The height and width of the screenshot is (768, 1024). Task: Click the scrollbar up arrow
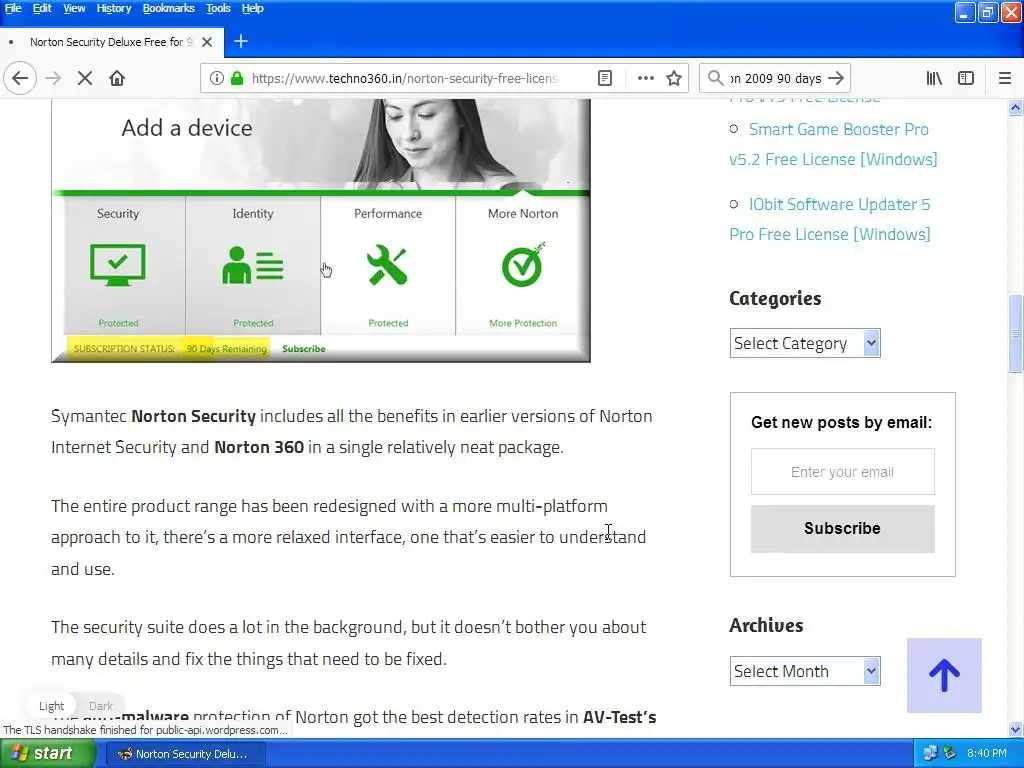tap(1016, 107)
